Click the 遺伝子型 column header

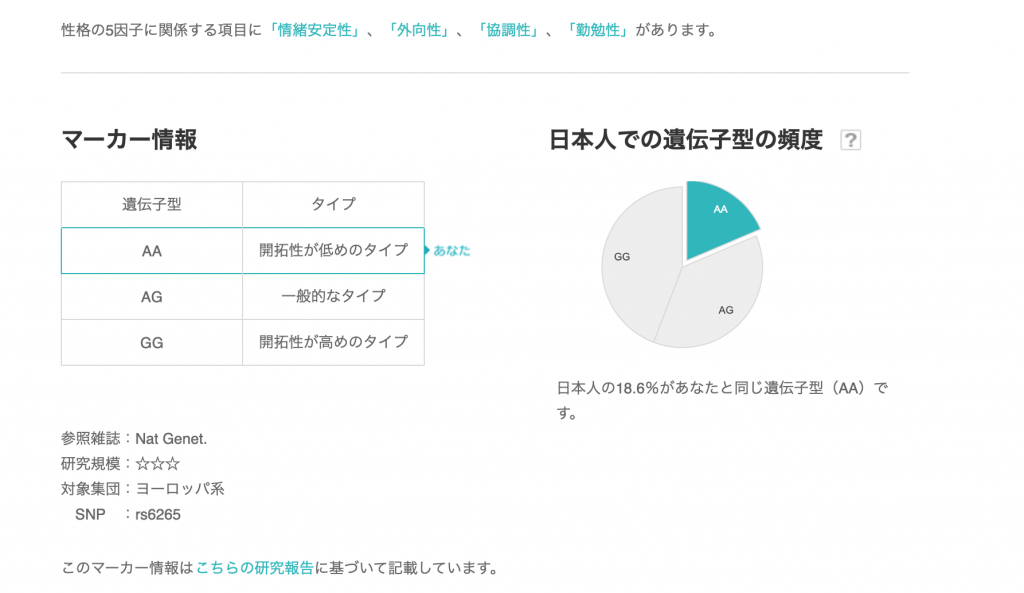tap(152, 204)
